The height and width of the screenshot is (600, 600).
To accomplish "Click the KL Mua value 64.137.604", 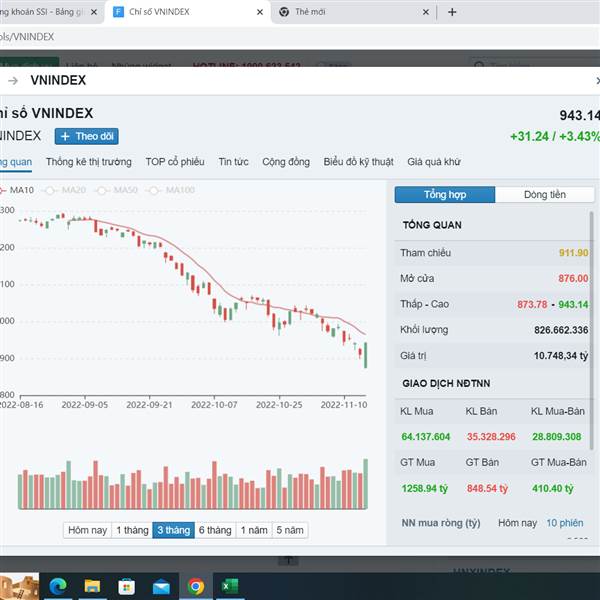I will (426, 437).
